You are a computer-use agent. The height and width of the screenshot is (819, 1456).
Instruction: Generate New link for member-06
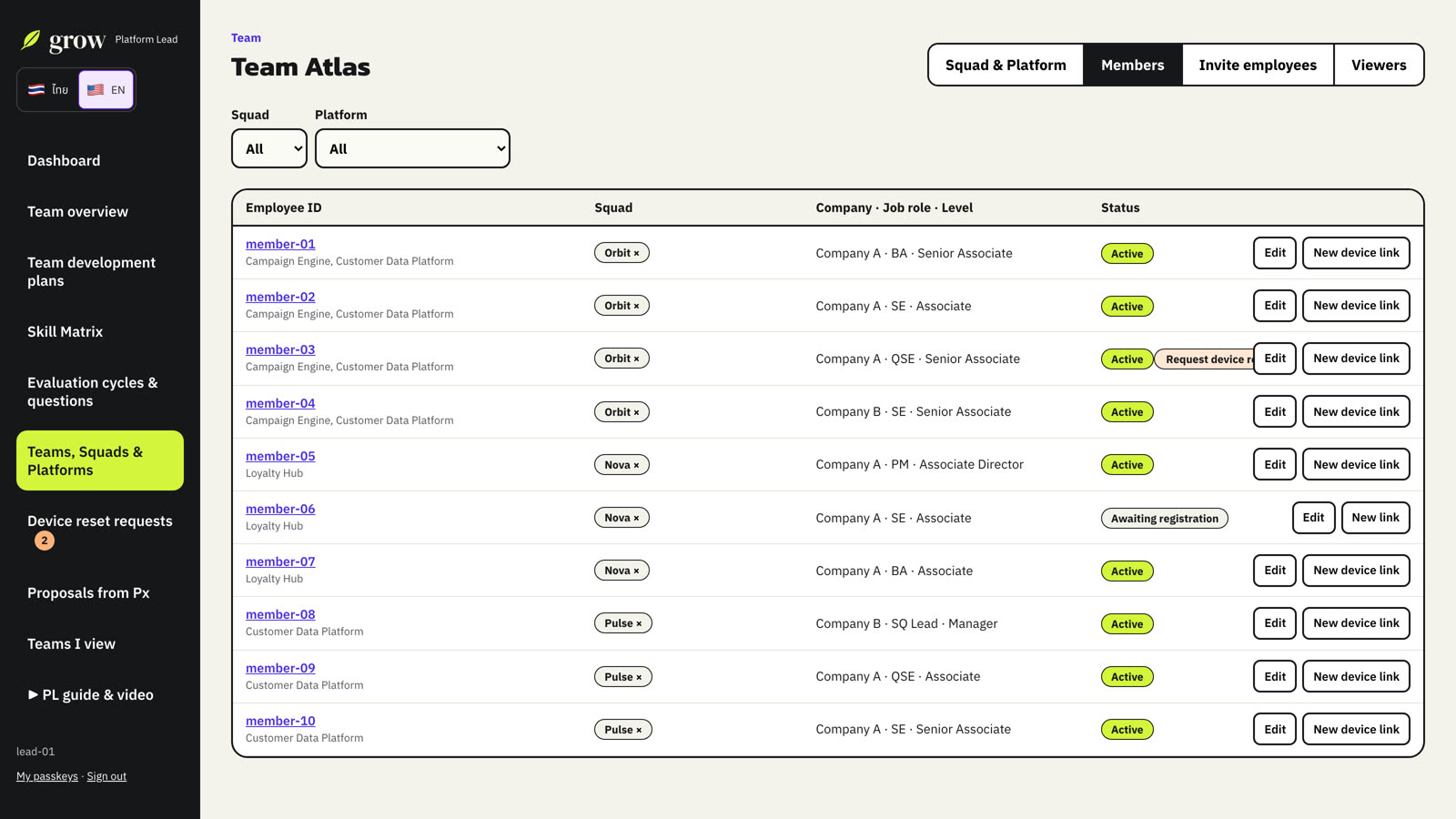(1375, 518)
